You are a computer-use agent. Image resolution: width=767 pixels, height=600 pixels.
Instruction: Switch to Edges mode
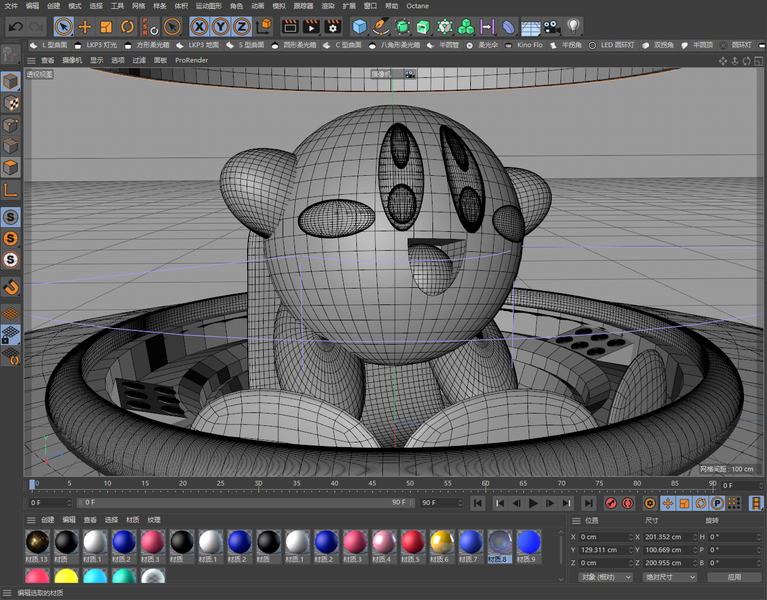10,146
